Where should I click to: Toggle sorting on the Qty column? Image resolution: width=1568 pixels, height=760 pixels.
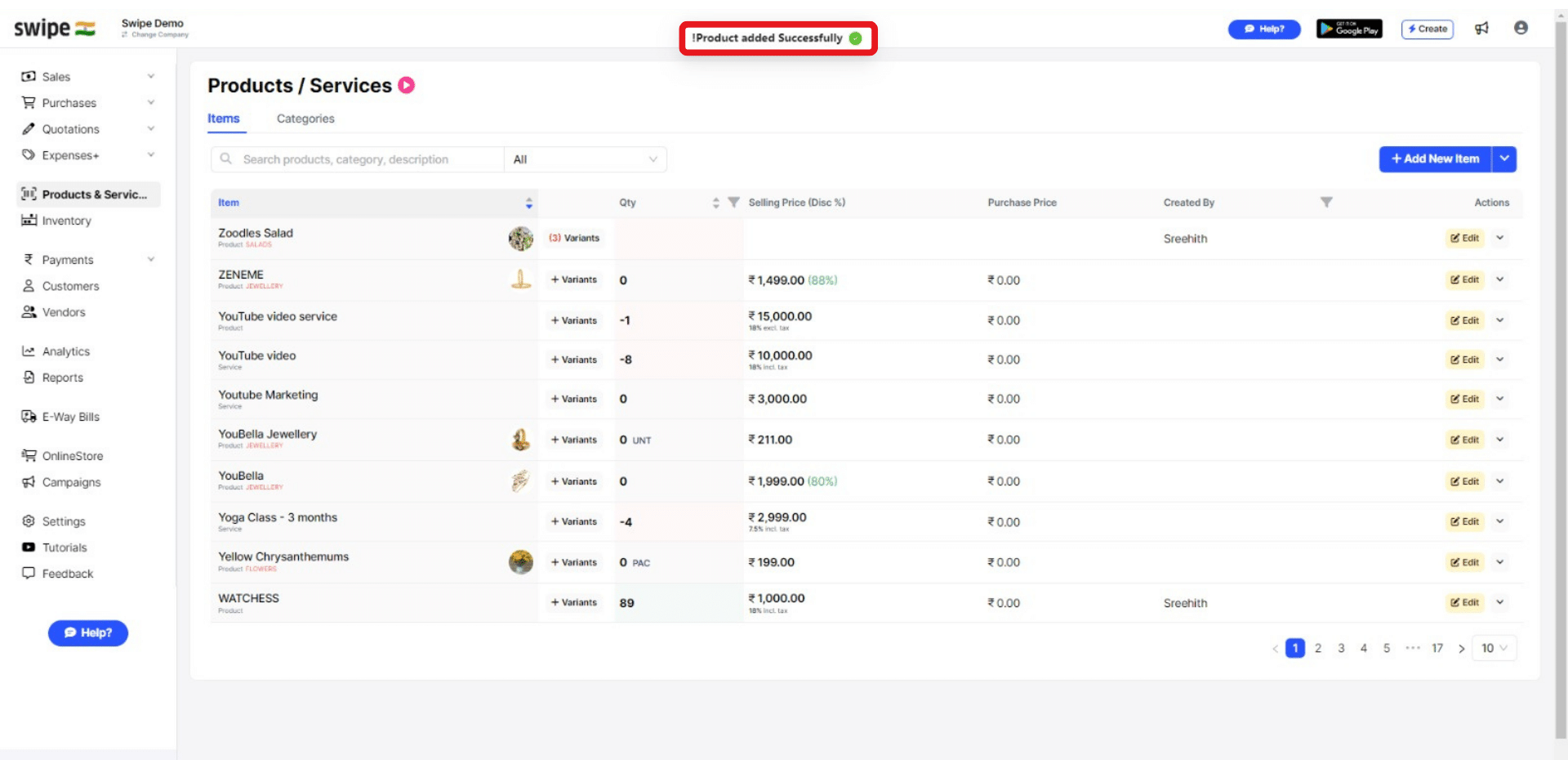716,202
